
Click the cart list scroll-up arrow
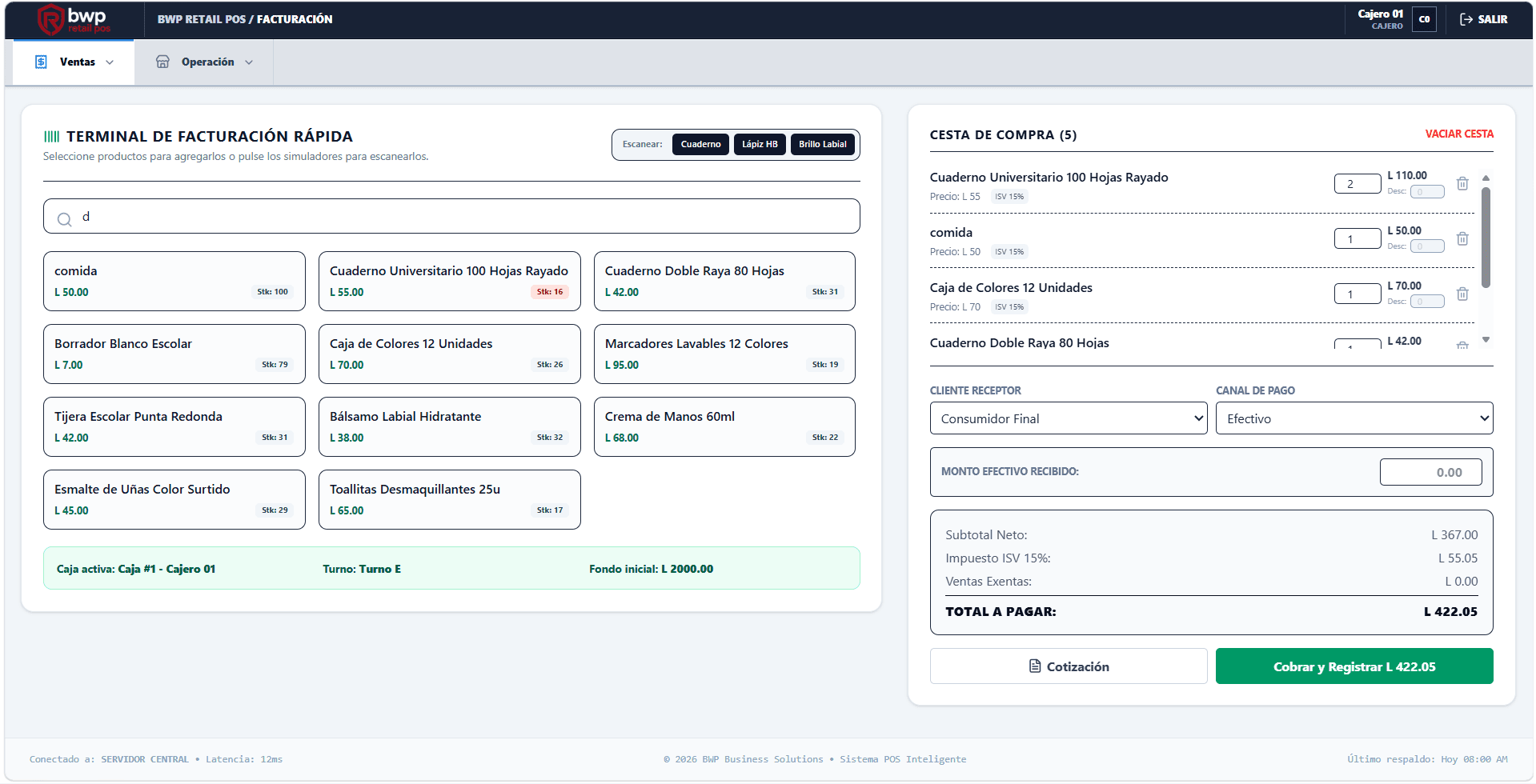point(1486,178)
